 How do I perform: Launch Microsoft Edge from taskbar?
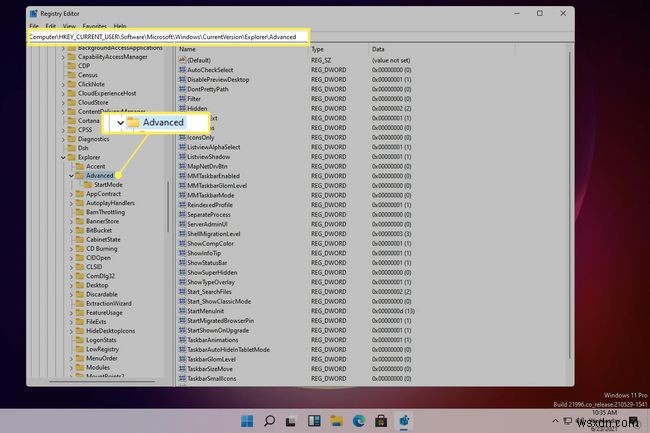pos(359,421)
